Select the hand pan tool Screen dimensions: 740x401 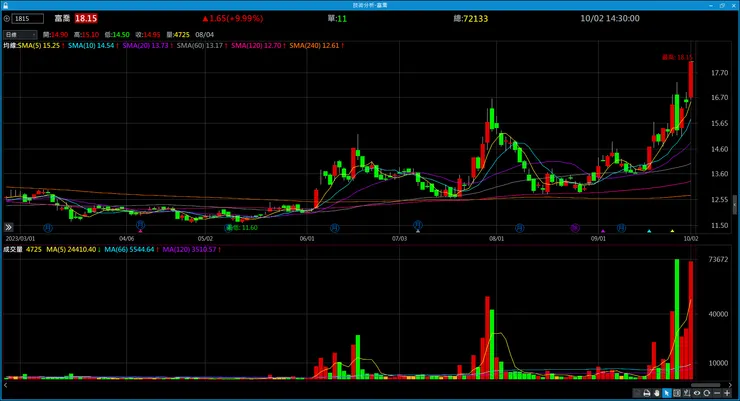click(656, 393)
